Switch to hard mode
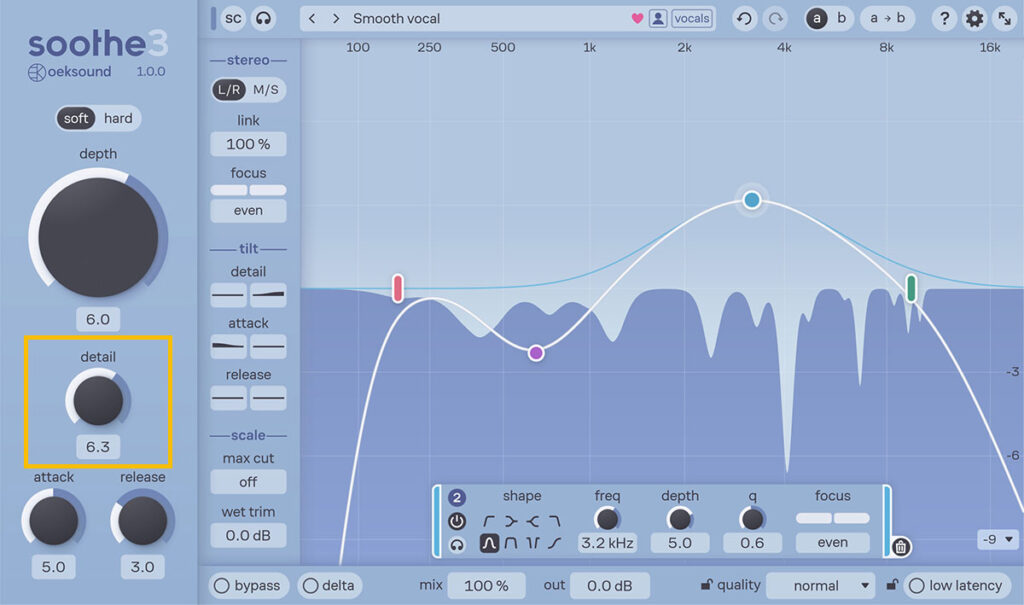This screenshot has height=605, width=1024. coord(118,118)
